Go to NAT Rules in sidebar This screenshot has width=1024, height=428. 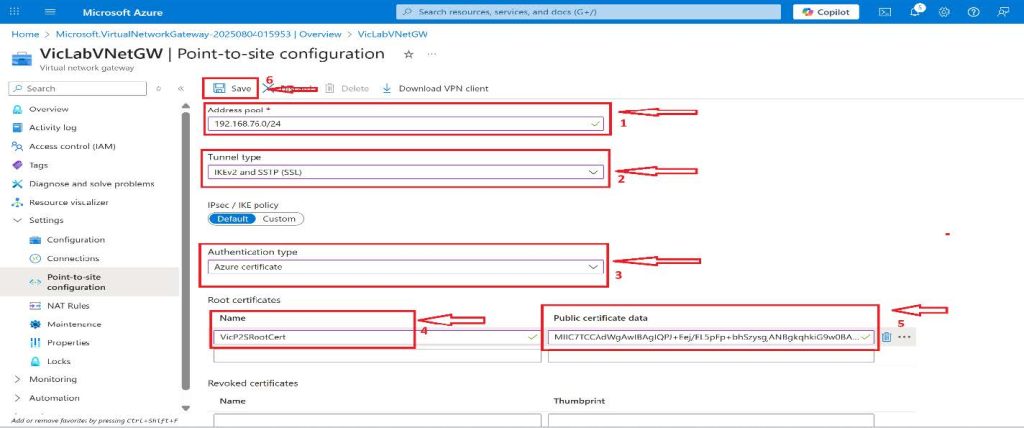click(68, 305)
